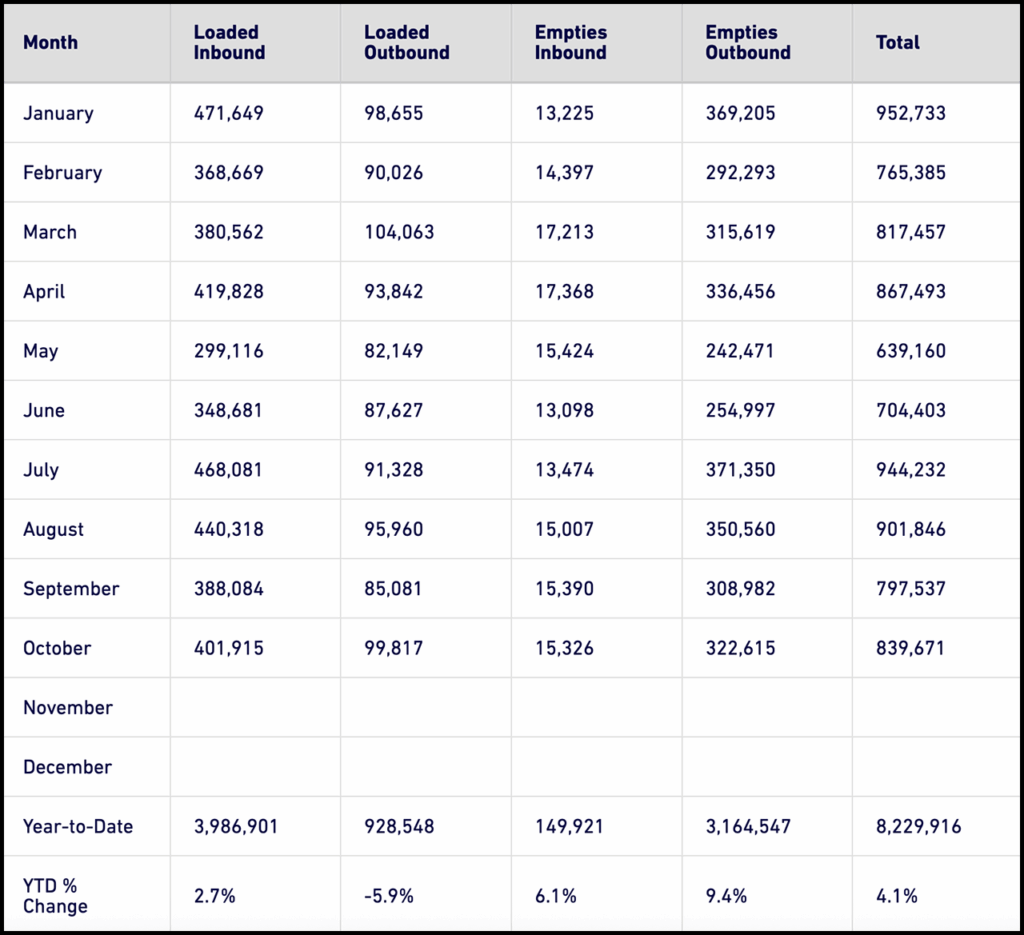Select September's Empties Outbound value 308,982
This screenshot has width=1024, height=935.
740,589
